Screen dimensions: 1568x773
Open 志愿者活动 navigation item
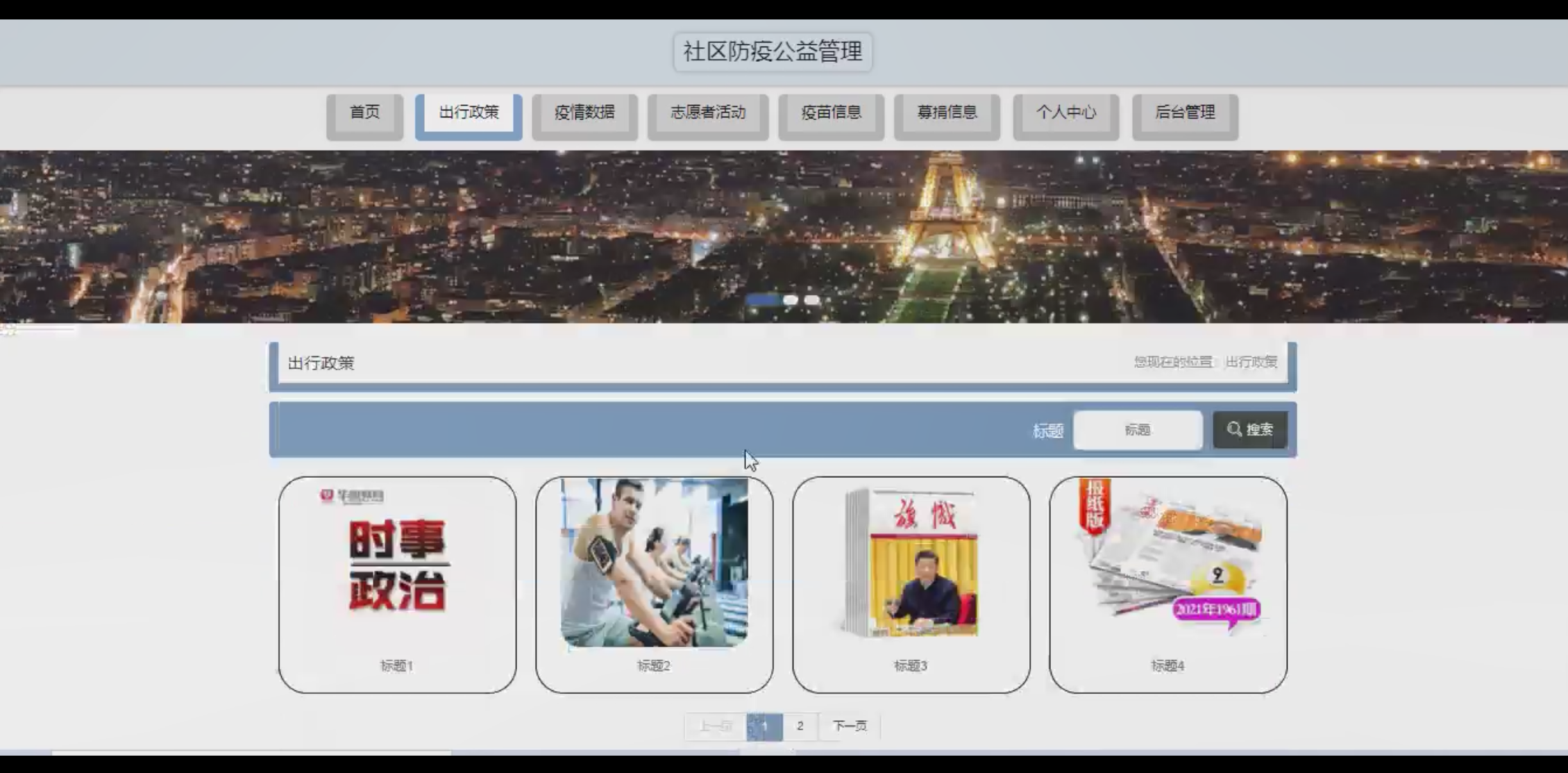point(707,113)
